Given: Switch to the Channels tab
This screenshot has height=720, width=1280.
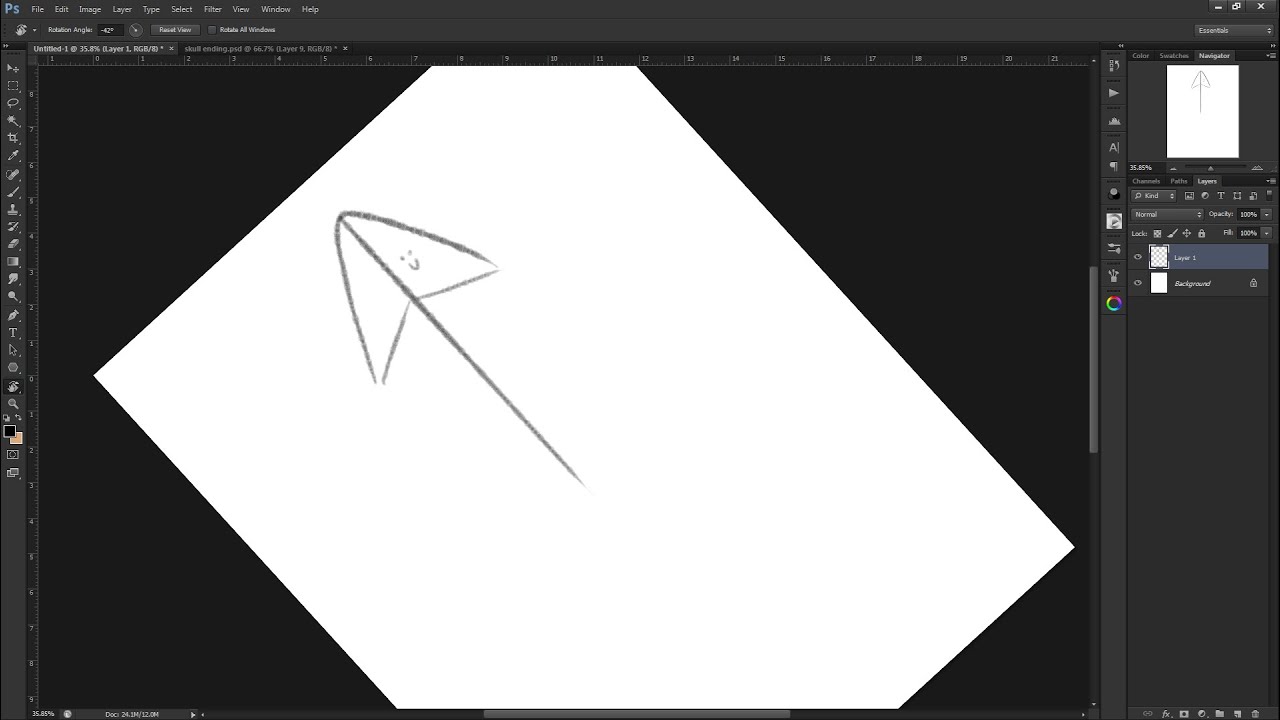Looking at the screenshot, I should 1146,181.
